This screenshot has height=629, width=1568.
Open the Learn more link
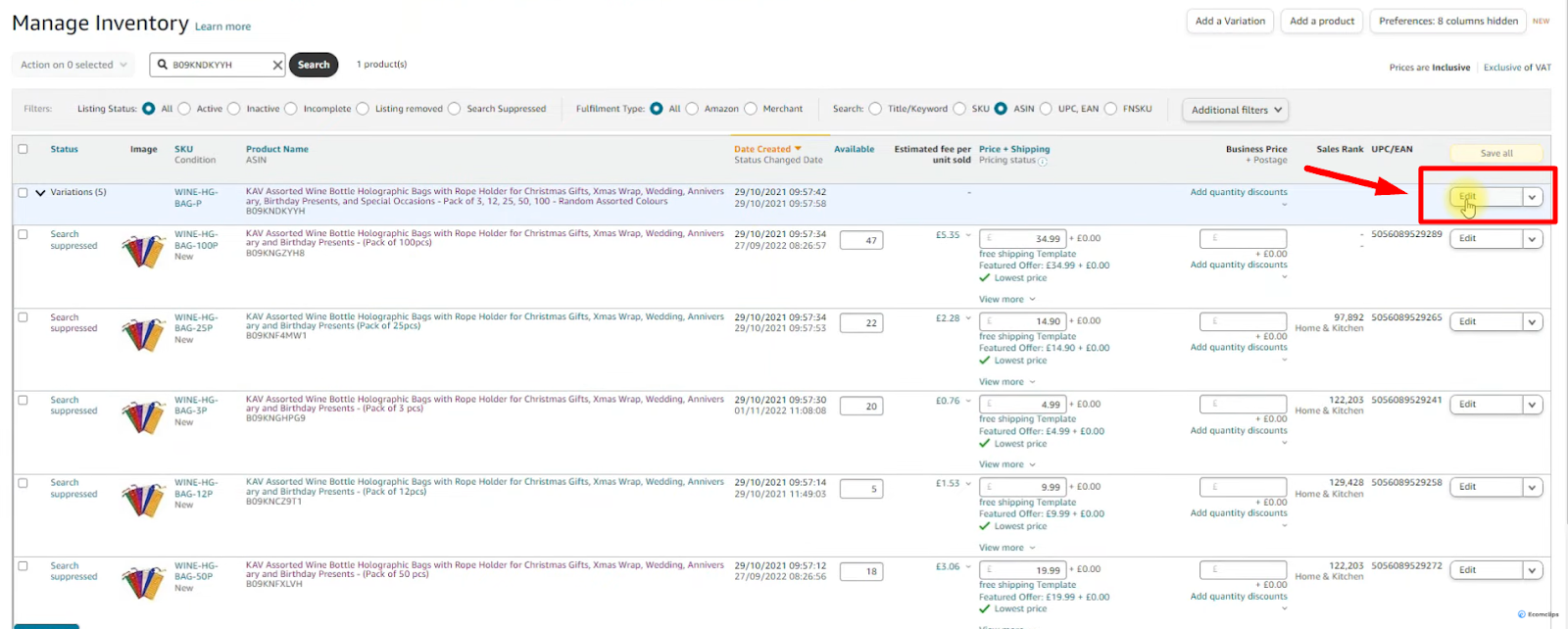tap(222, 26)
